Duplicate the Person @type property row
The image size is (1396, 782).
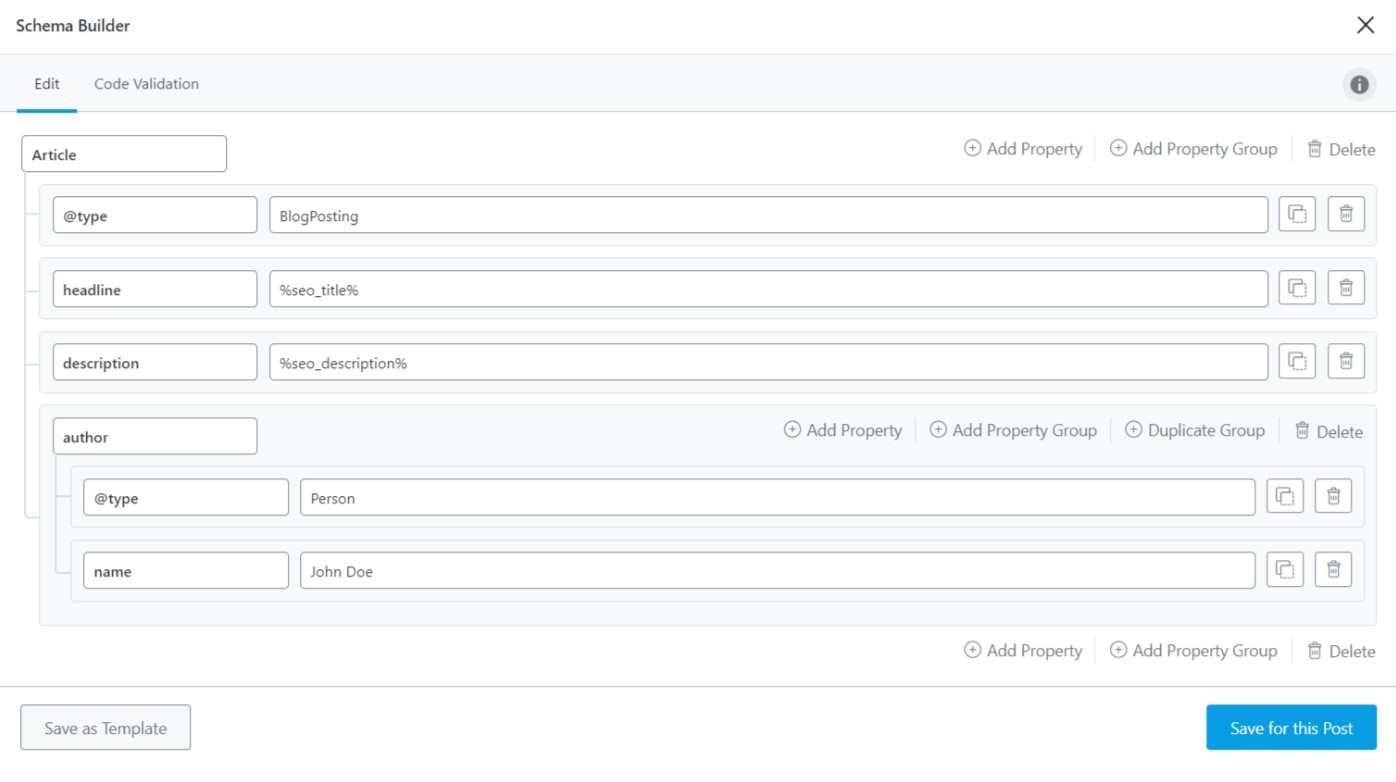(x=1285, y=496)
